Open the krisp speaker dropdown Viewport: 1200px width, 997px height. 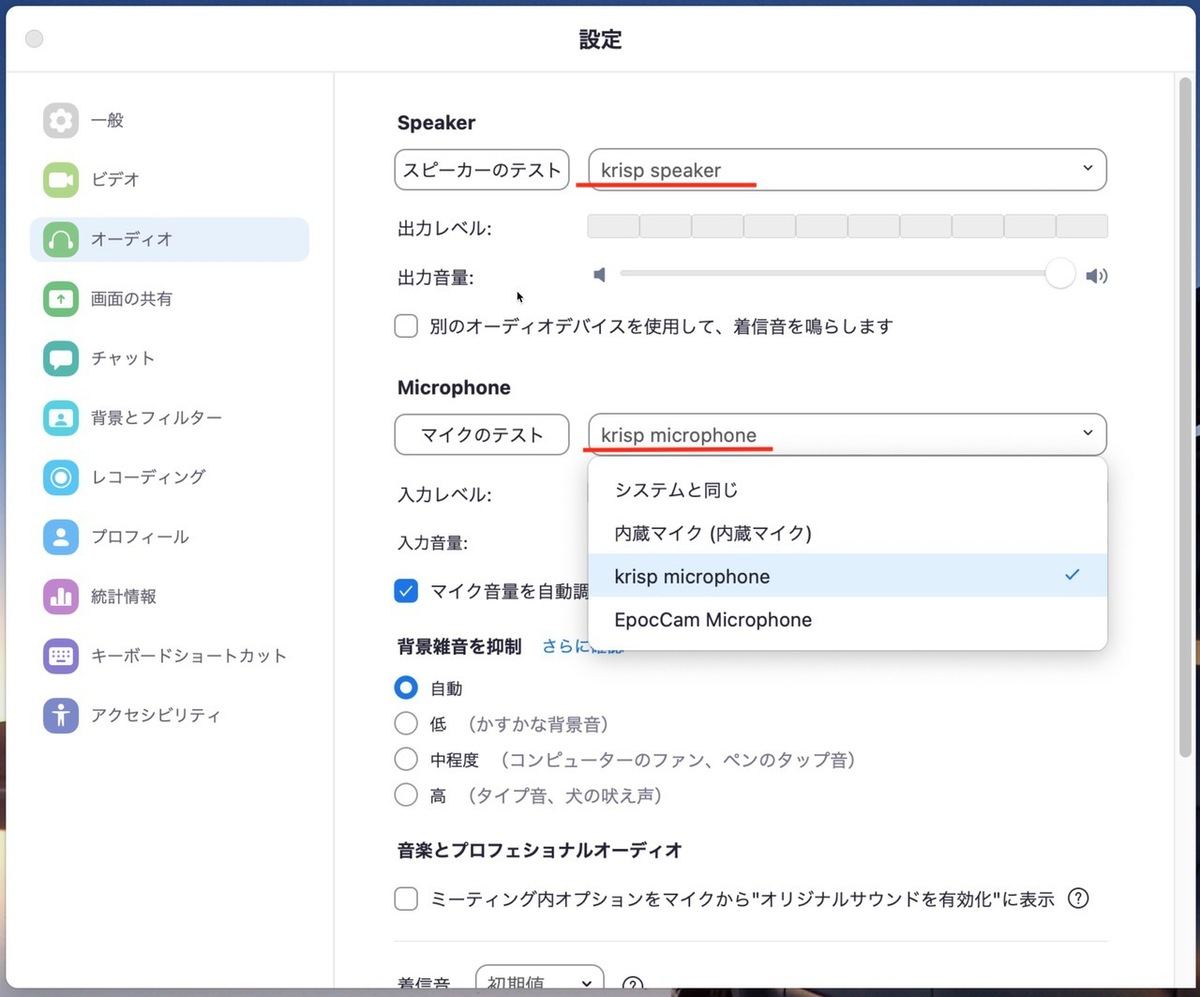click(x=847, y=170)
